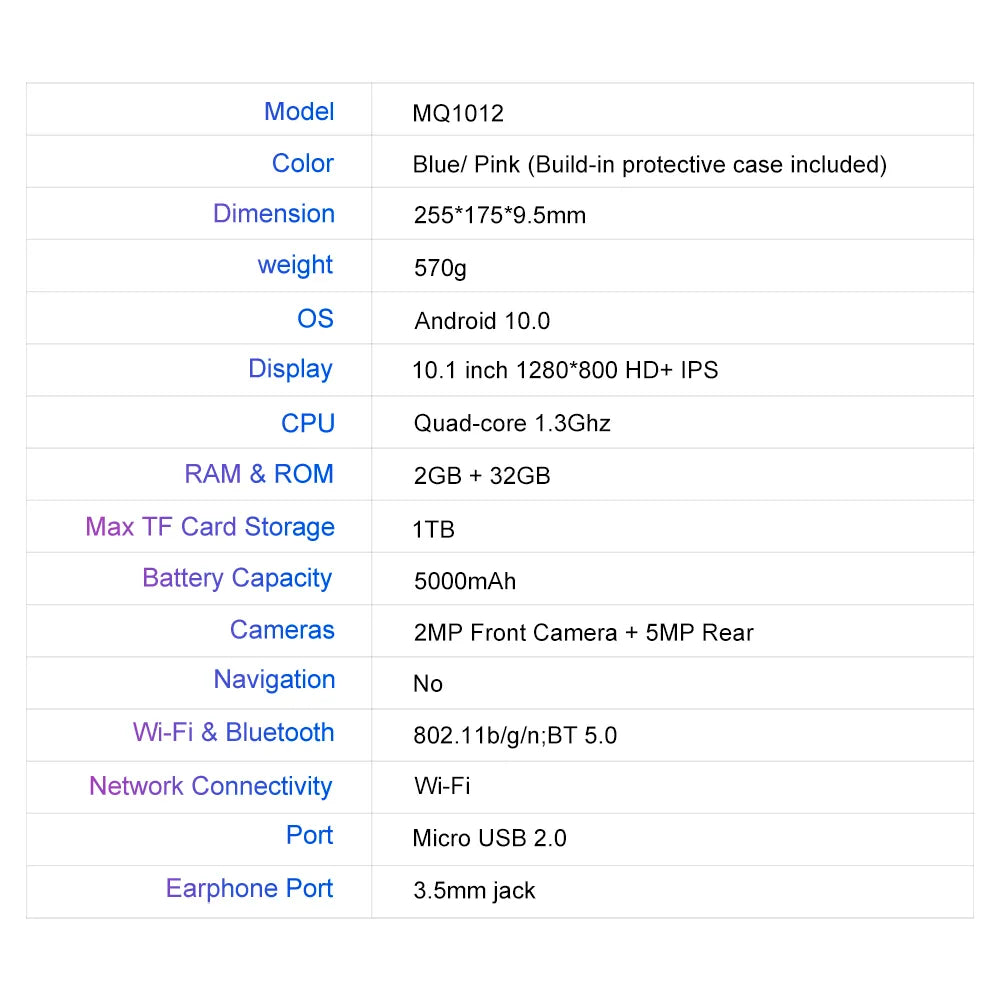Viewport: 1000px width, 1000px height.
Task: Click the 3.5mm jack earphone value
Action: point(474,890)
